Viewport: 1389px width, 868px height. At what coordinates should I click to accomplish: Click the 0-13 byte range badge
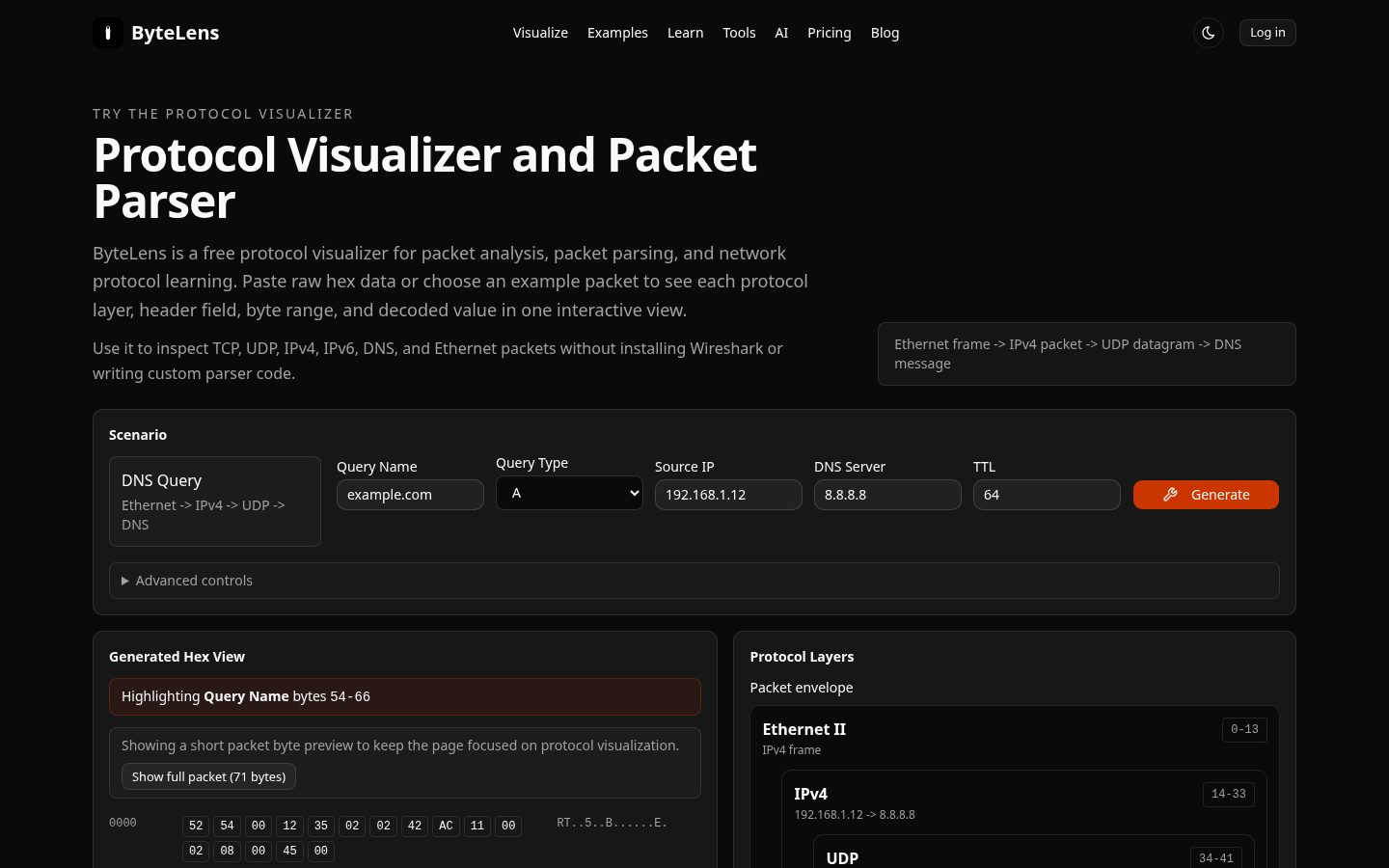tap(1244, 730)
